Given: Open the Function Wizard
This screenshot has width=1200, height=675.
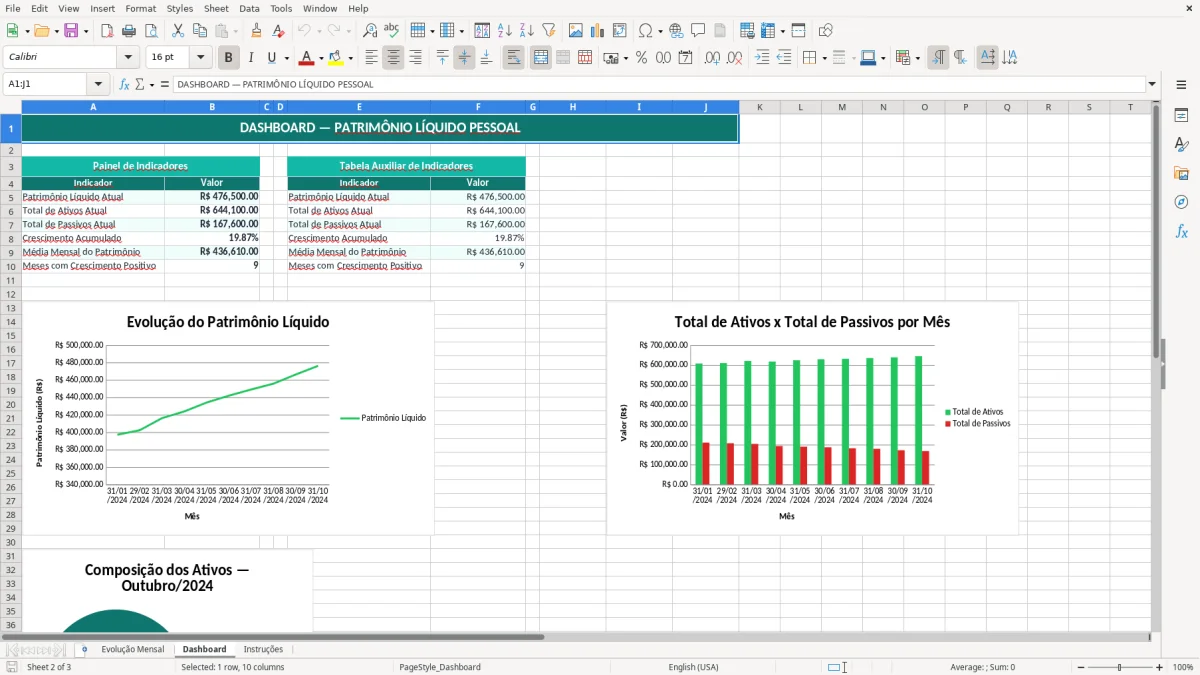Looking at the screenshot, I should [125, 84].
